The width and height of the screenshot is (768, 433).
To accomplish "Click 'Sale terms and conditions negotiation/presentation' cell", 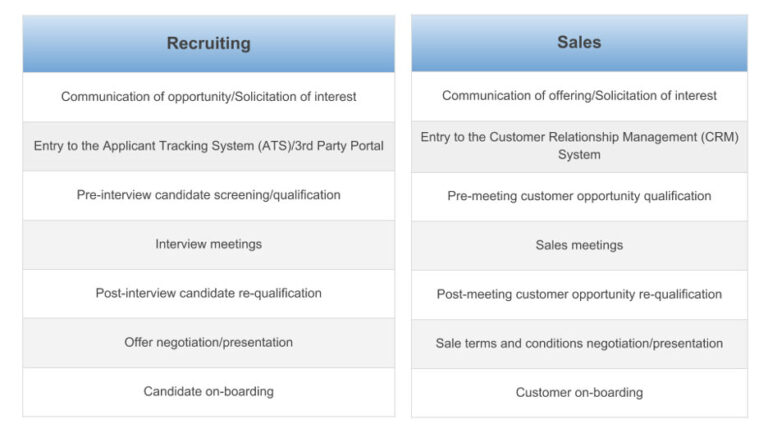I will [579, 343].
